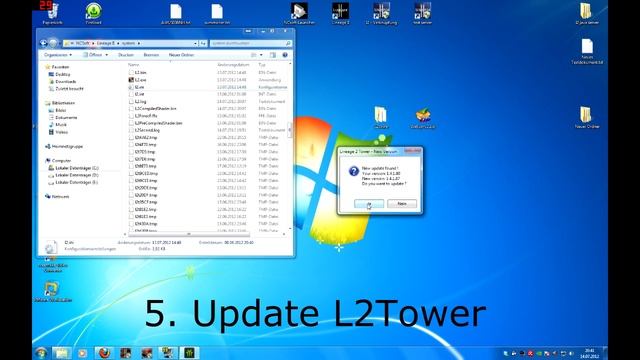Viewport: 640px width, 360px height.
Task: Select the WinRAR archive icon on the desktop
Action: (423, 118)
